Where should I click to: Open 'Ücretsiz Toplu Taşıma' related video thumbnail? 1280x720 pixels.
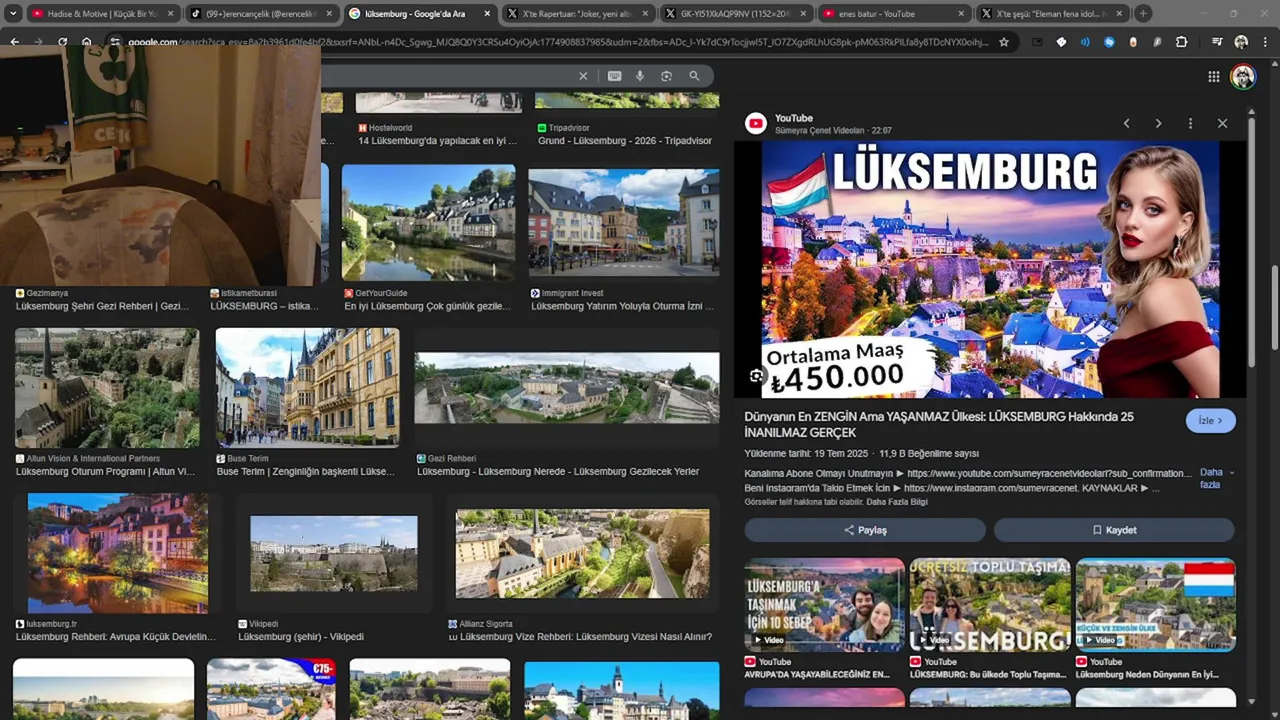(990, 606)
